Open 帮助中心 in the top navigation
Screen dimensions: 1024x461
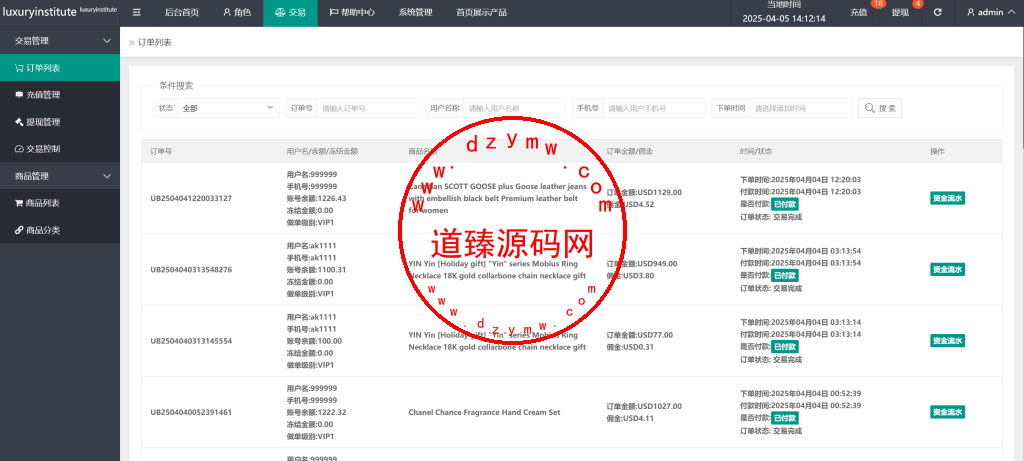coord(351,12)
